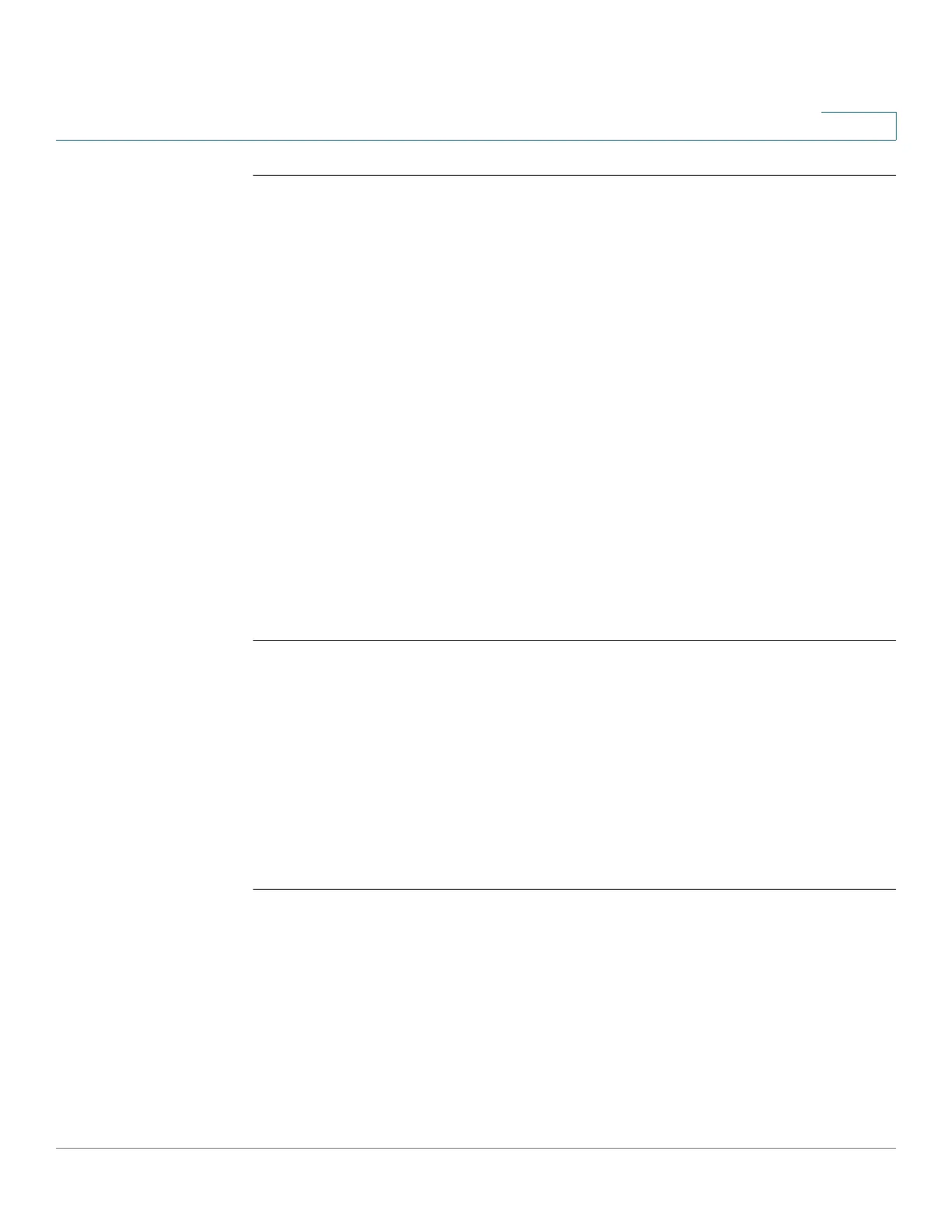952x1232 pixels.
Task: Click right end of third black divider
Action: (893, 889)
